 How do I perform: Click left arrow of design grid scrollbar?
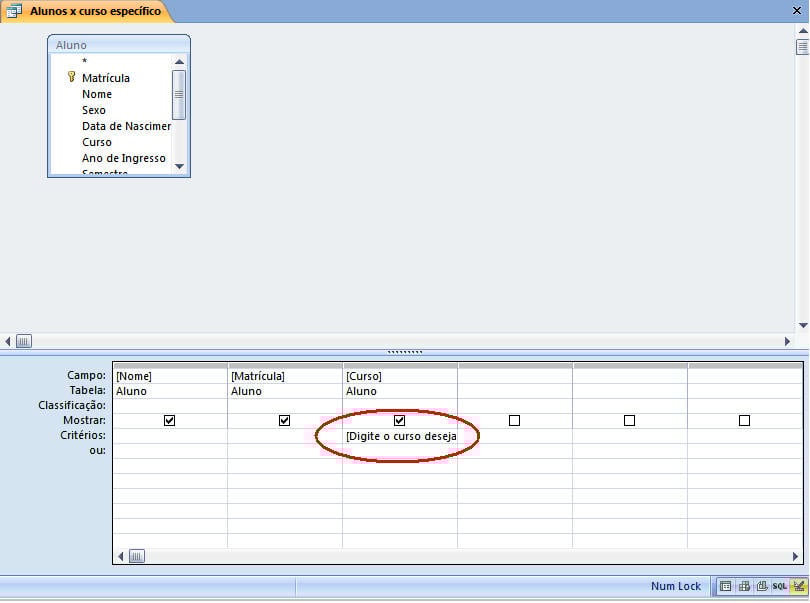tap(120, 556)
